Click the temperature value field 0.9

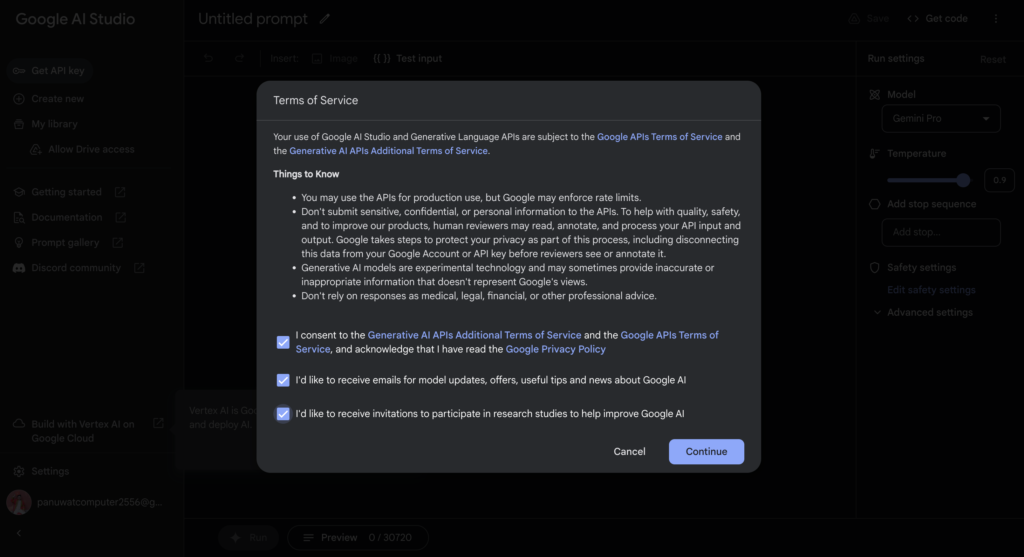click(x=1000, y=180)
